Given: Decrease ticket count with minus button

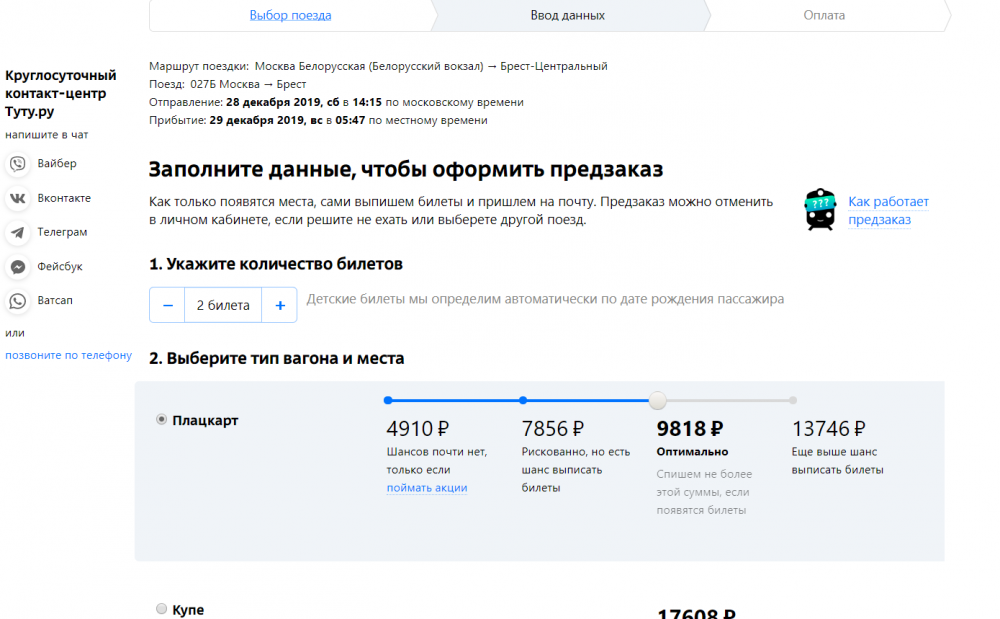Looking at the screenshot, I should point(167,306).
